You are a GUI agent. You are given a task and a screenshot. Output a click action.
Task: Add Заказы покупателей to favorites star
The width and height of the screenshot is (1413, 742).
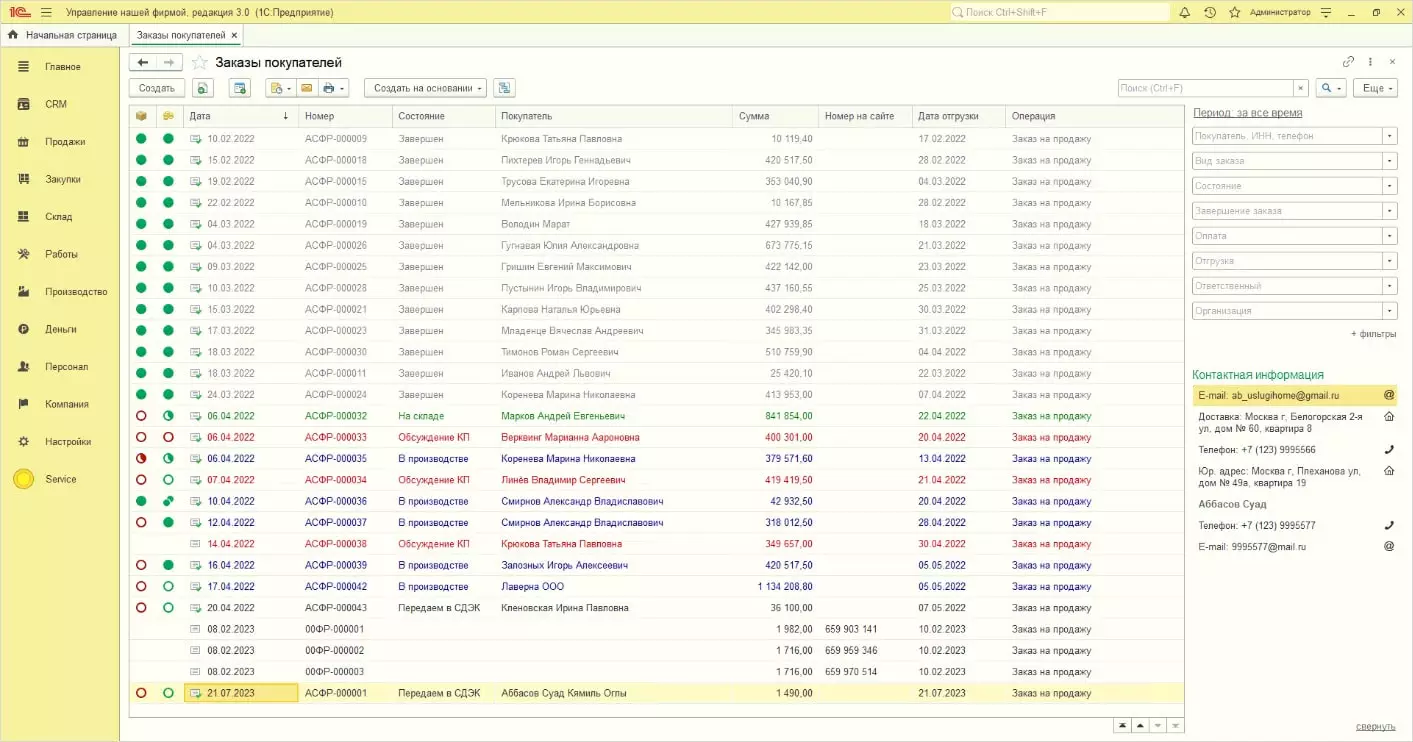coord(200,63)
